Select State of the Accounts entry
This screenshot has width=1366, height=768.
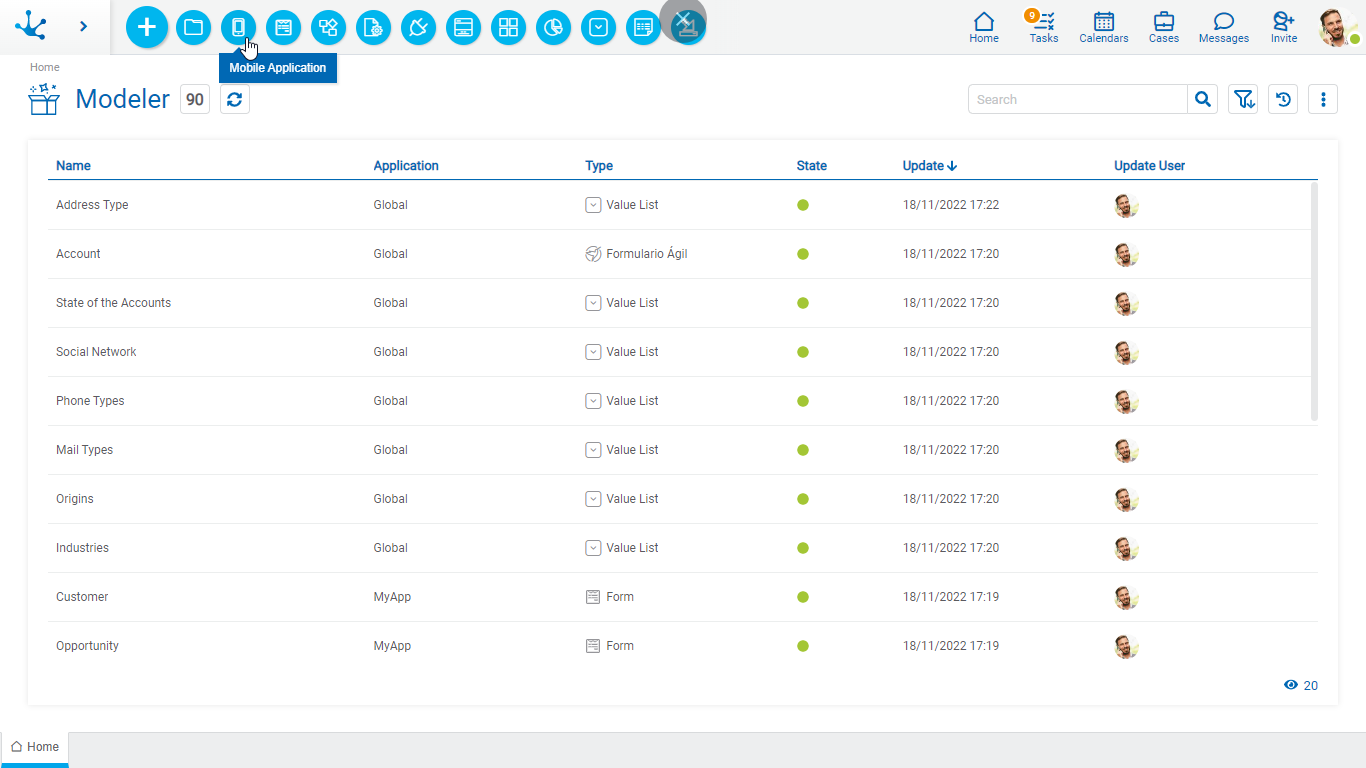click(113, 303)
